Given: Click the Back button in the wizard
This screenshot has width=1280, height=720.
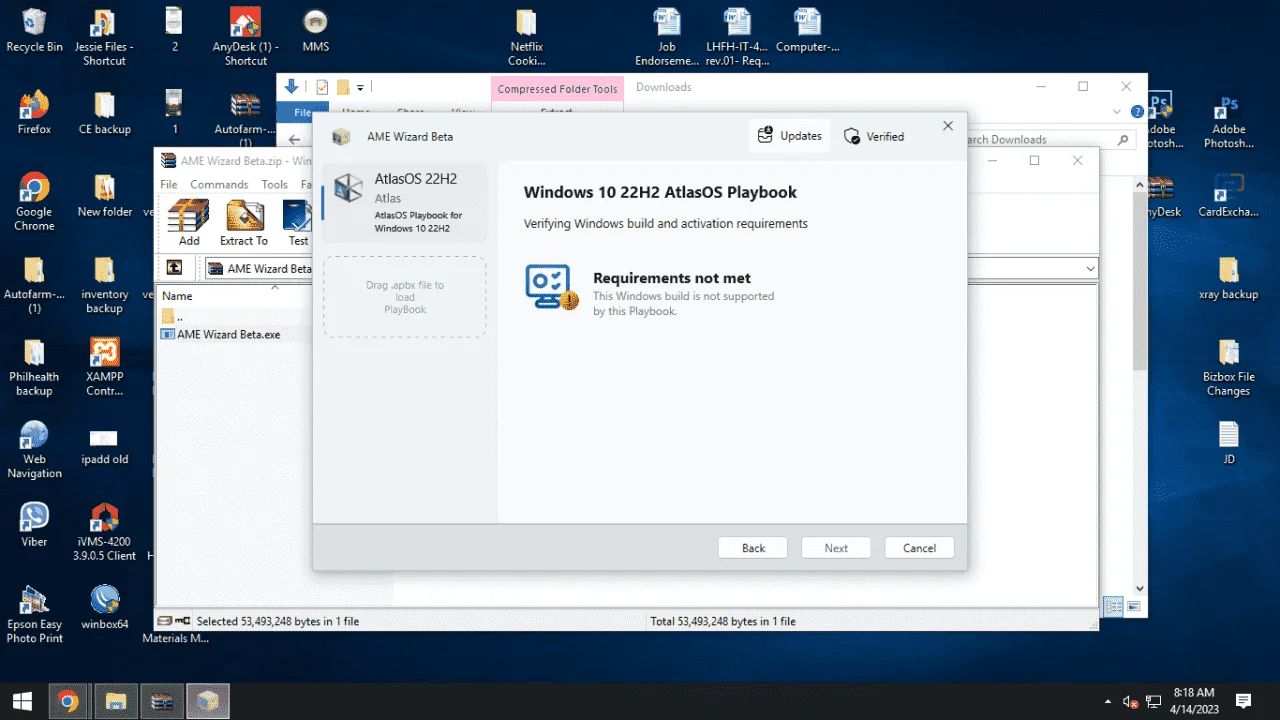Looking at the screenshot, I should point(753,548).
